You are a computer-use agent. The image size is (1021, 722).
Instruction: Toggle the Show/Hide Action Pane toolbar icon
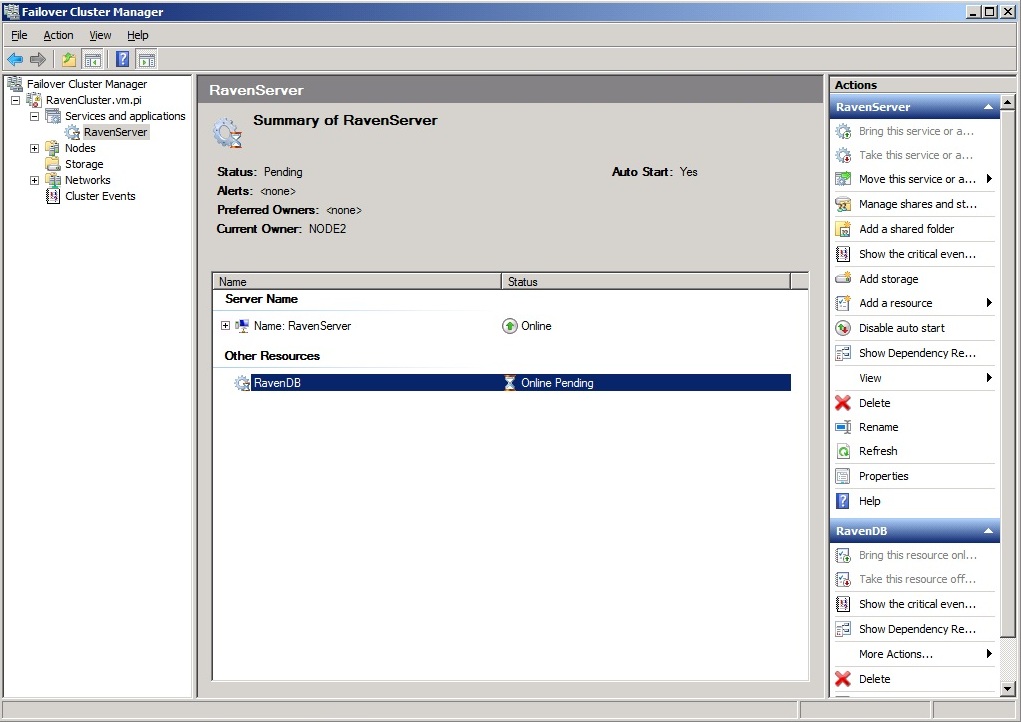click(147, 60)
